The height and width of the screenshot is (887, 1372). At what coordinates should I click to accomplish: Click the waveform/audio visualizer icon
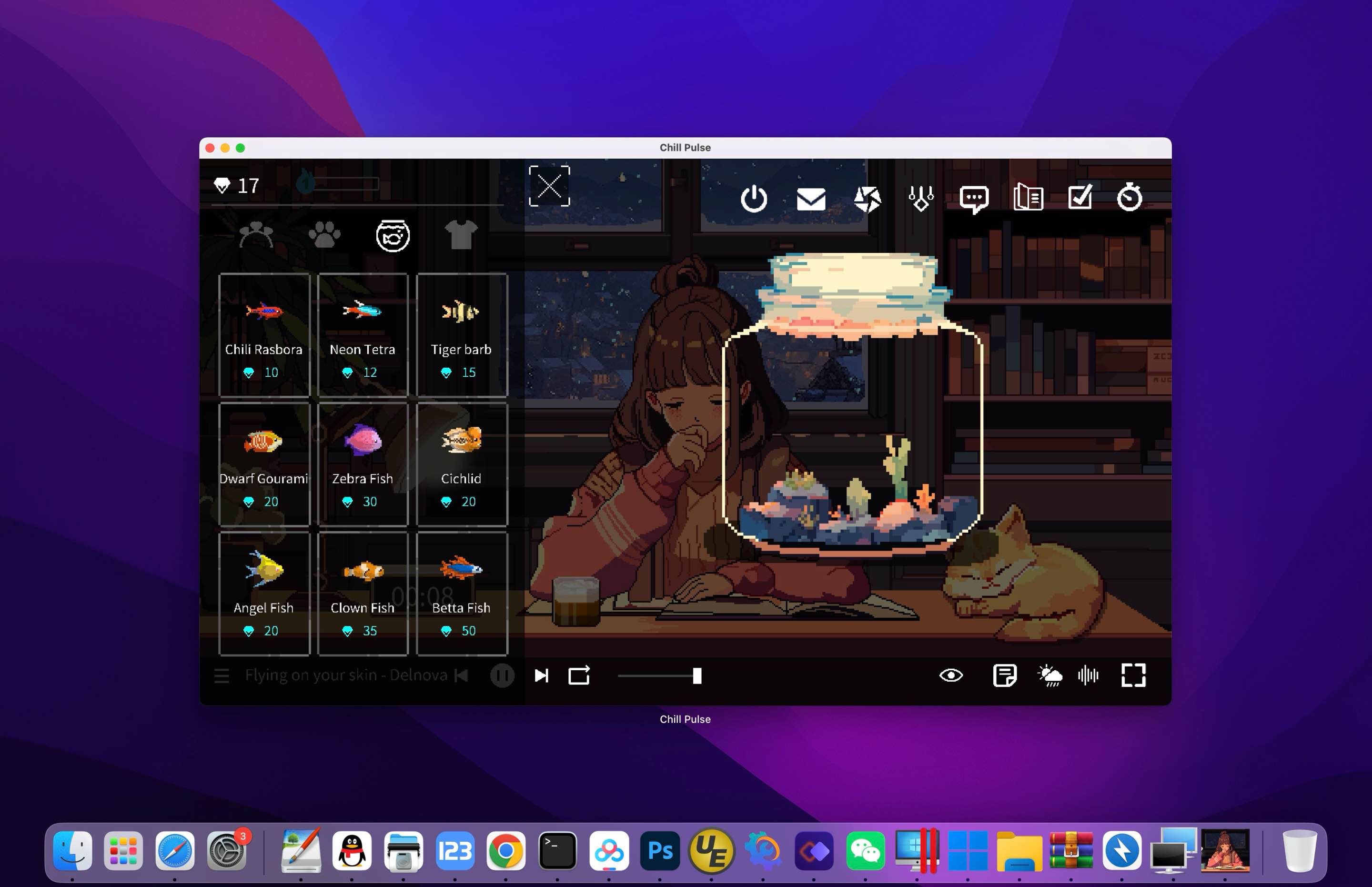tap(1090, 676)
